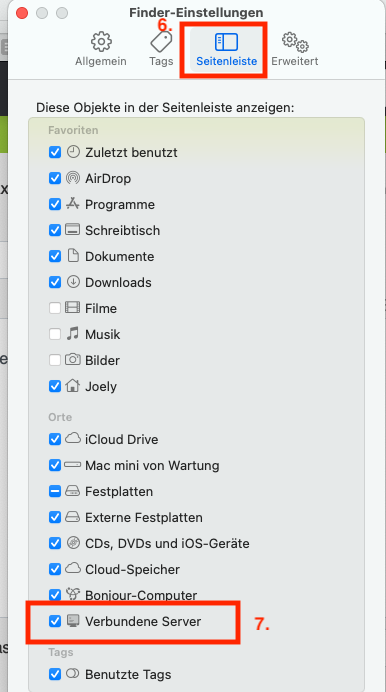Uncheck the Benutzte Tags checkbox

55,674
